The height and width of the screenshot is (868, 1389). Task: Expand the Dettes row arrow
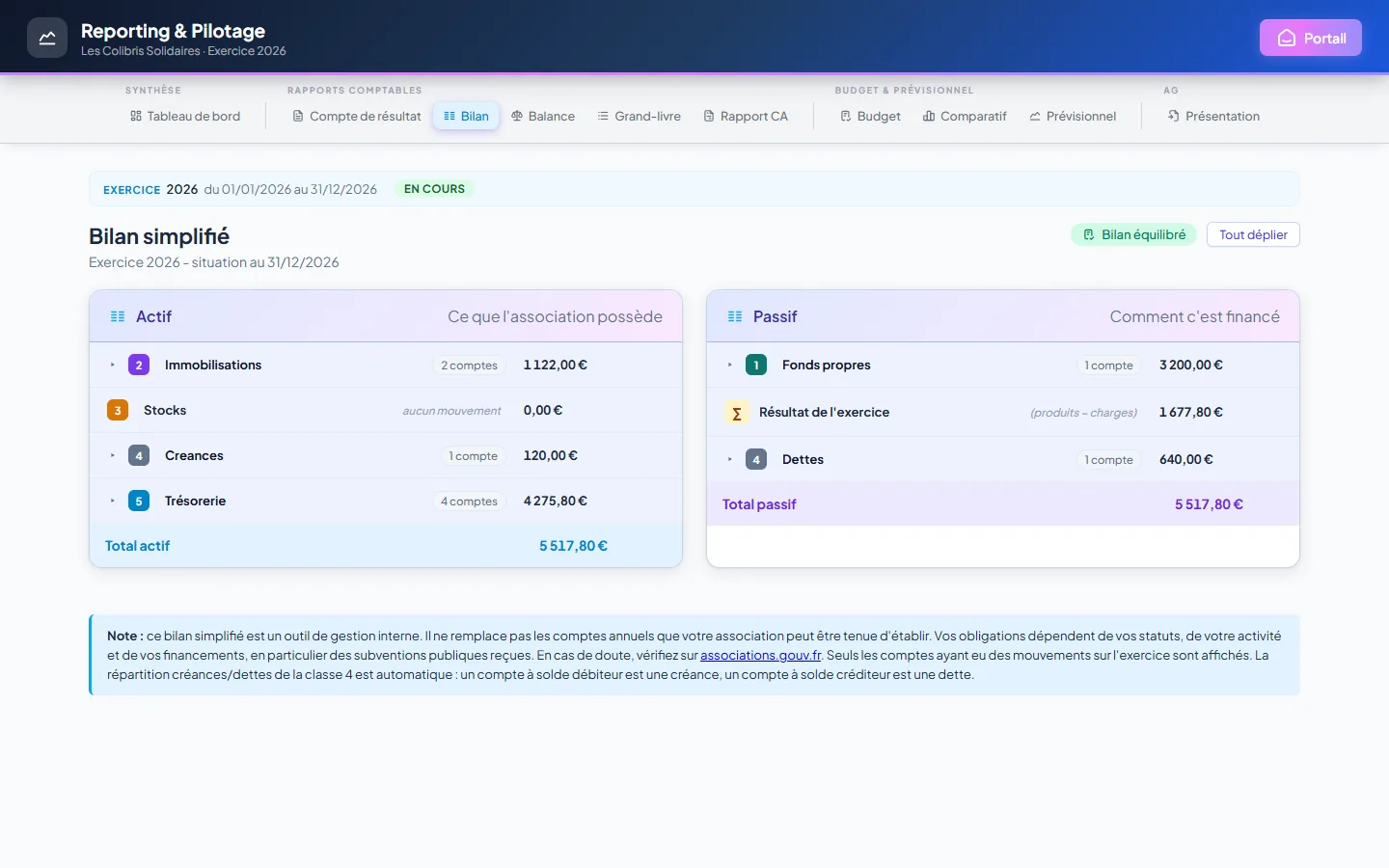point(730,460)
